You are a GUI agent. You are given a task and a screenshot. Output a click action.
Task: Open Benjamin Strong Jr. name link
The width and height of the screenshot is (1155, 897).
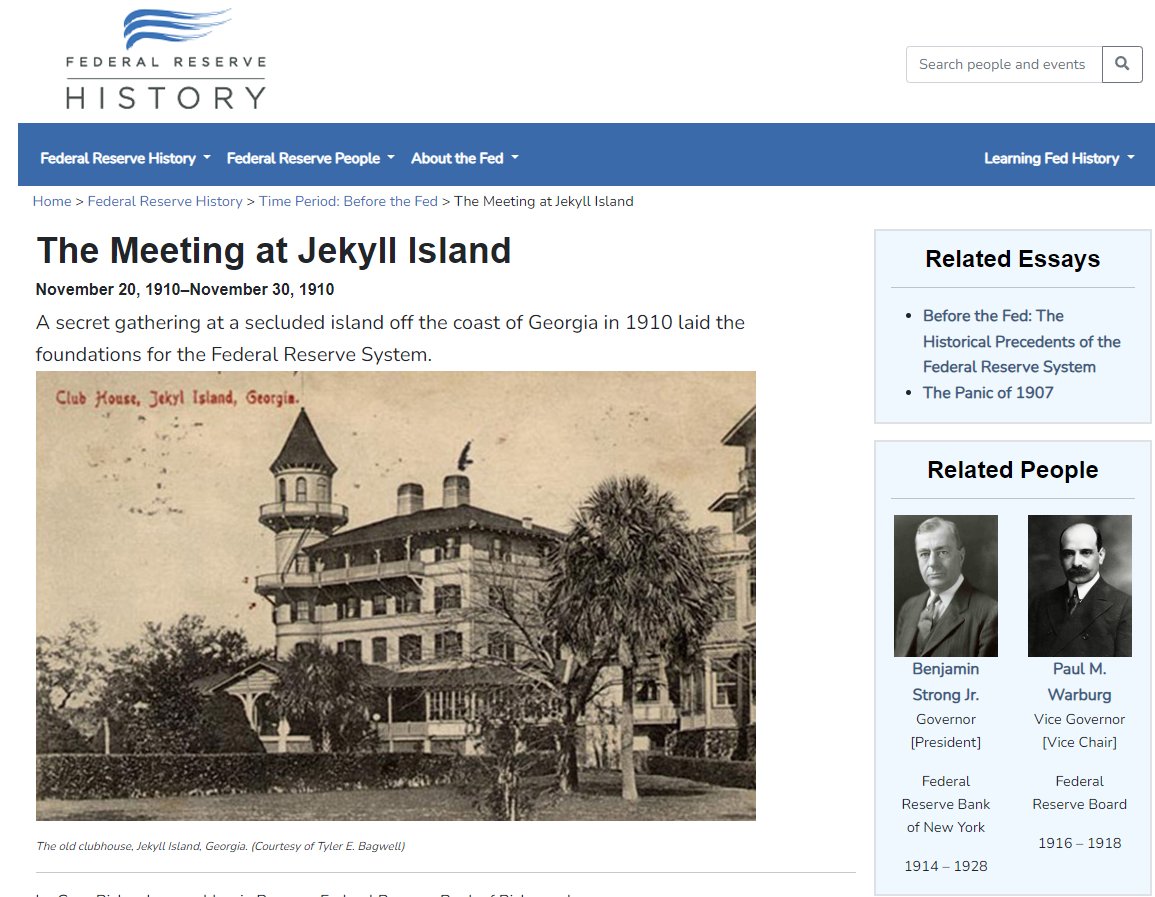click(946, 681)
